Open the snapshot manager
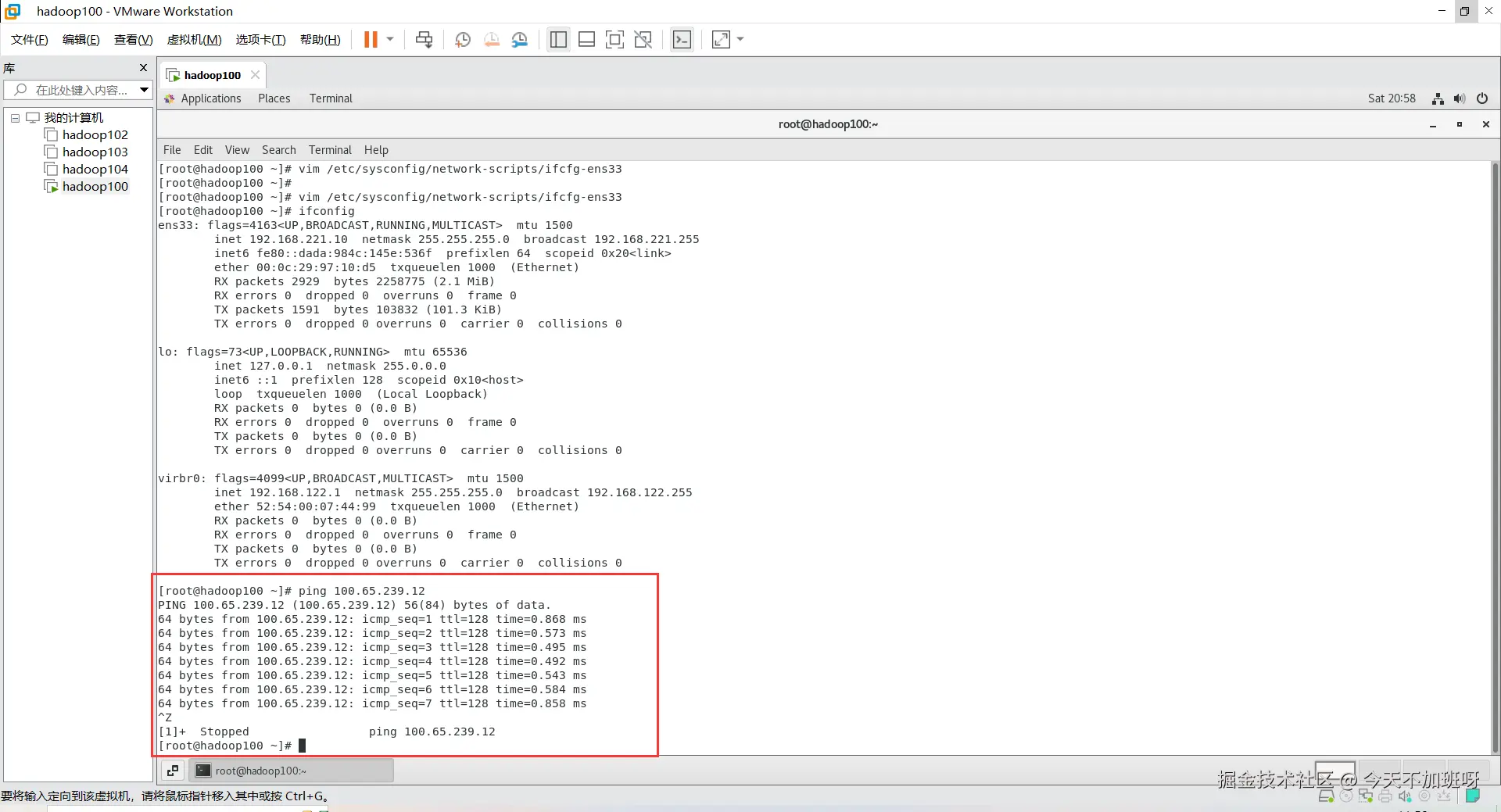This screenshot has width=1501, height=812. pyautogui.click(x=520, y=40)
